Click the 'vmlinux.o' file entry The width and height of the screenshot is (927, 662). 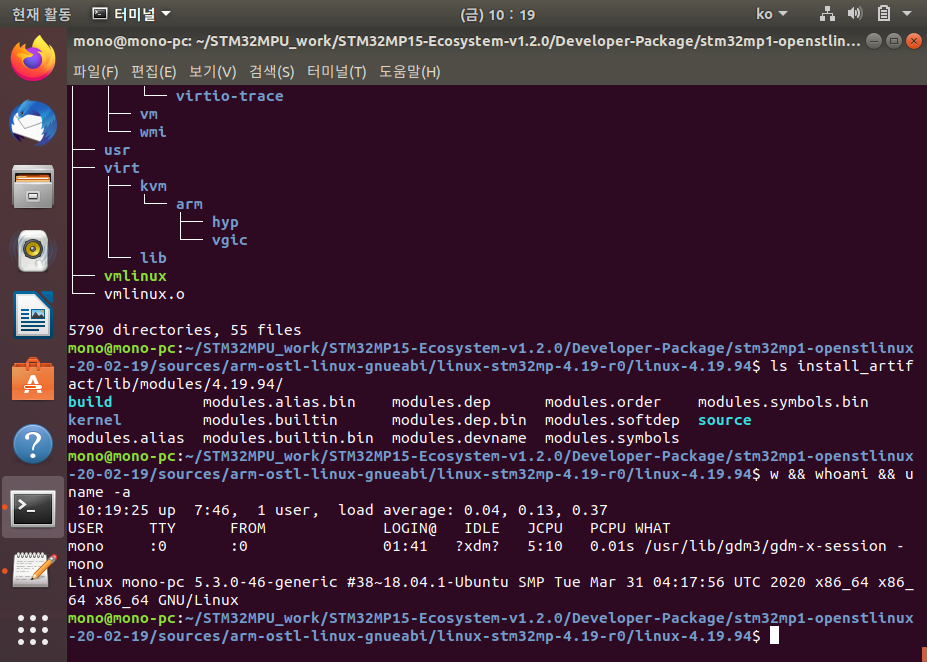(x=144, y=294)
